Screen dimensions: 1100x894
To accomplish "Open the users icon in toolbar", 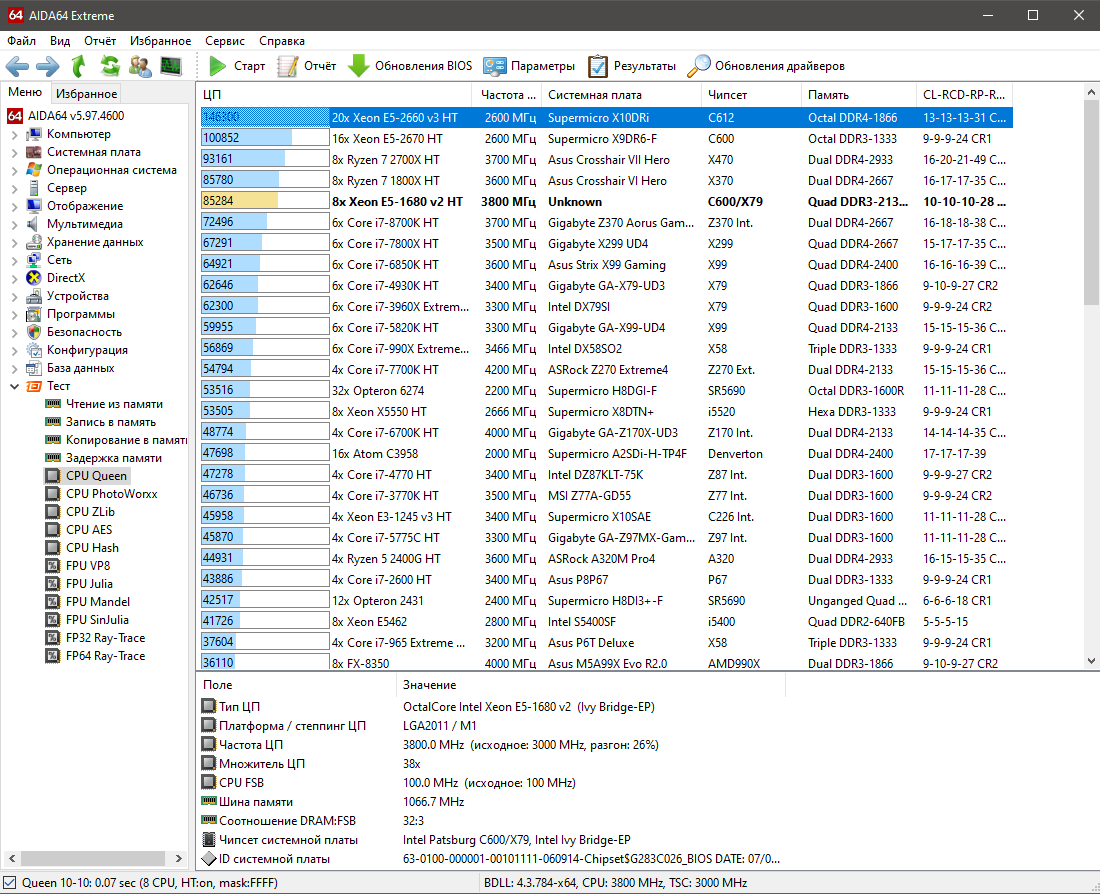I will coord(140,67).
